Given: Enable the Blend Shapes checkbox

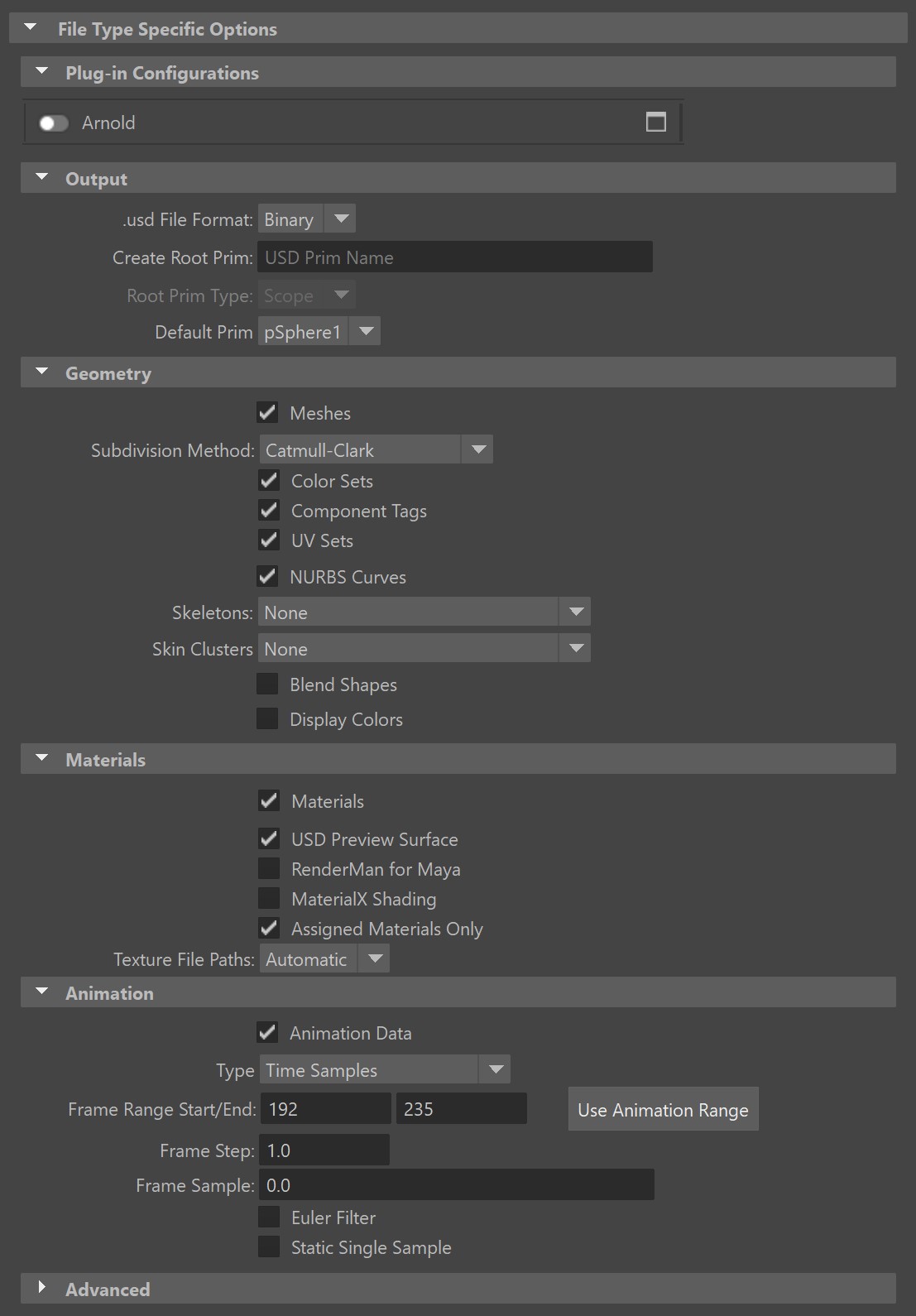Looking at the screenshot, I should 267,684.
